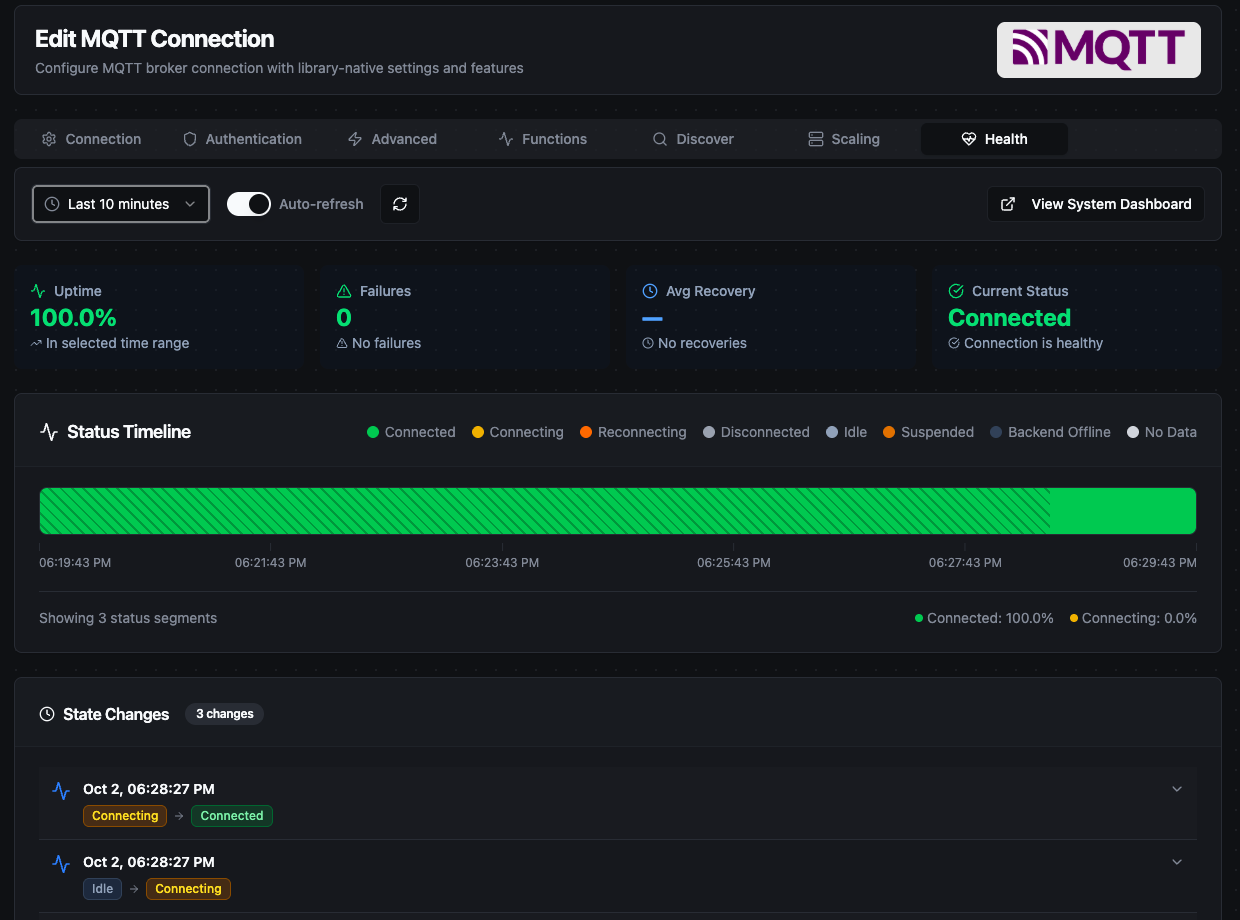The height and width of the screenshot is (920, 1240).
Task: Click the Reconnecting legend item
Action: tap(633, 432)
